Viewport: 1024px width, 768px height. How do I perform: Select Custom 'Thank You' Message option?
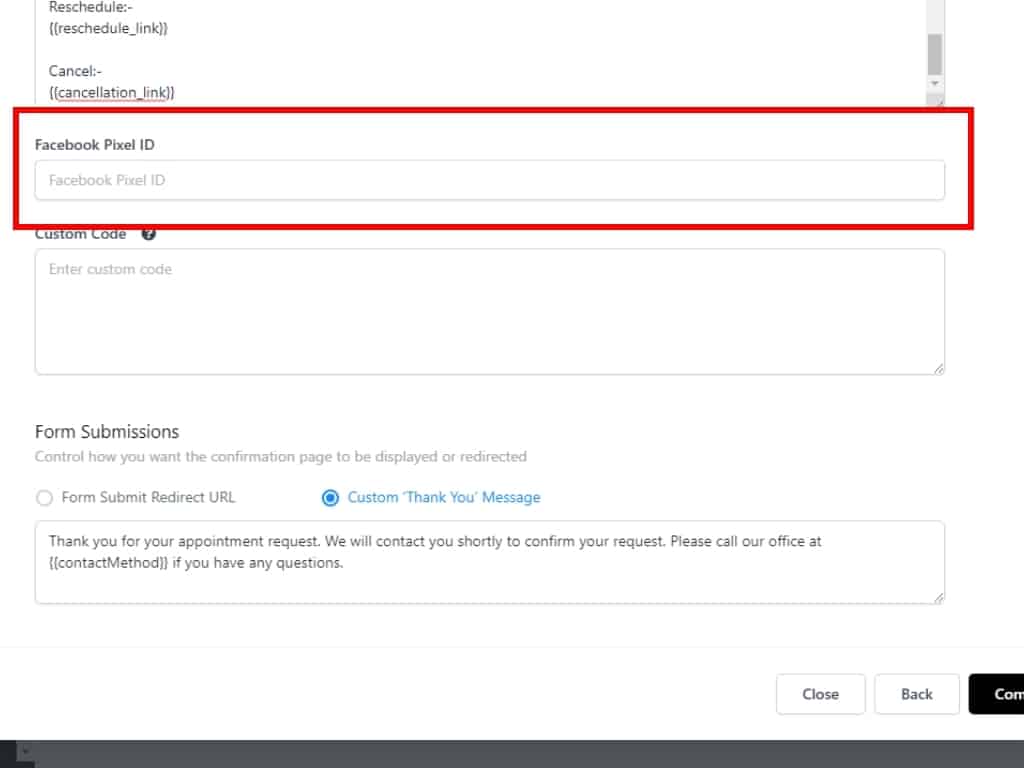[x=330, y=497]
